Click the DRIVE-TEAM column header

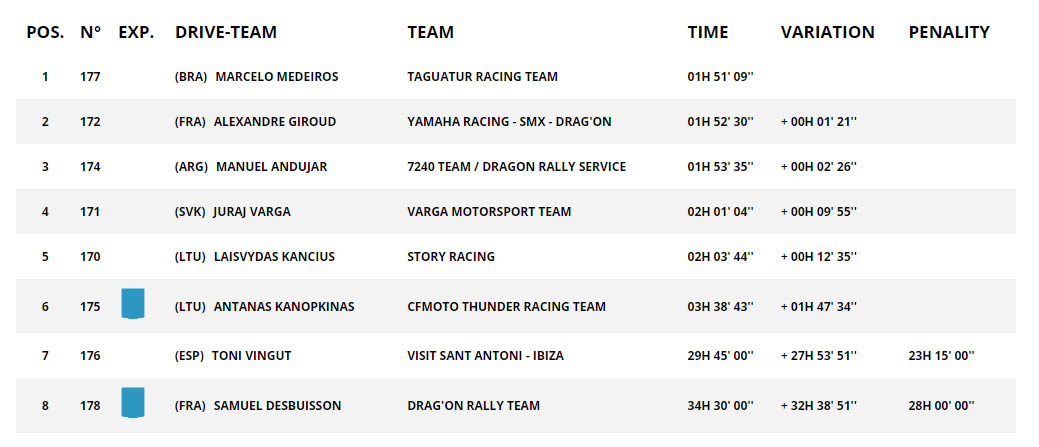[x=226, y=32]
